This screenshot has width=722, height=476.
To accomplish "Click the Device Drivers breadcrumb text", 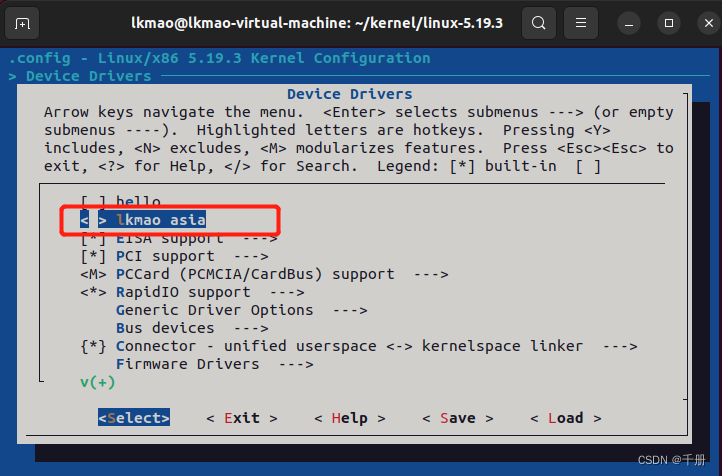I will click(88, 76).
